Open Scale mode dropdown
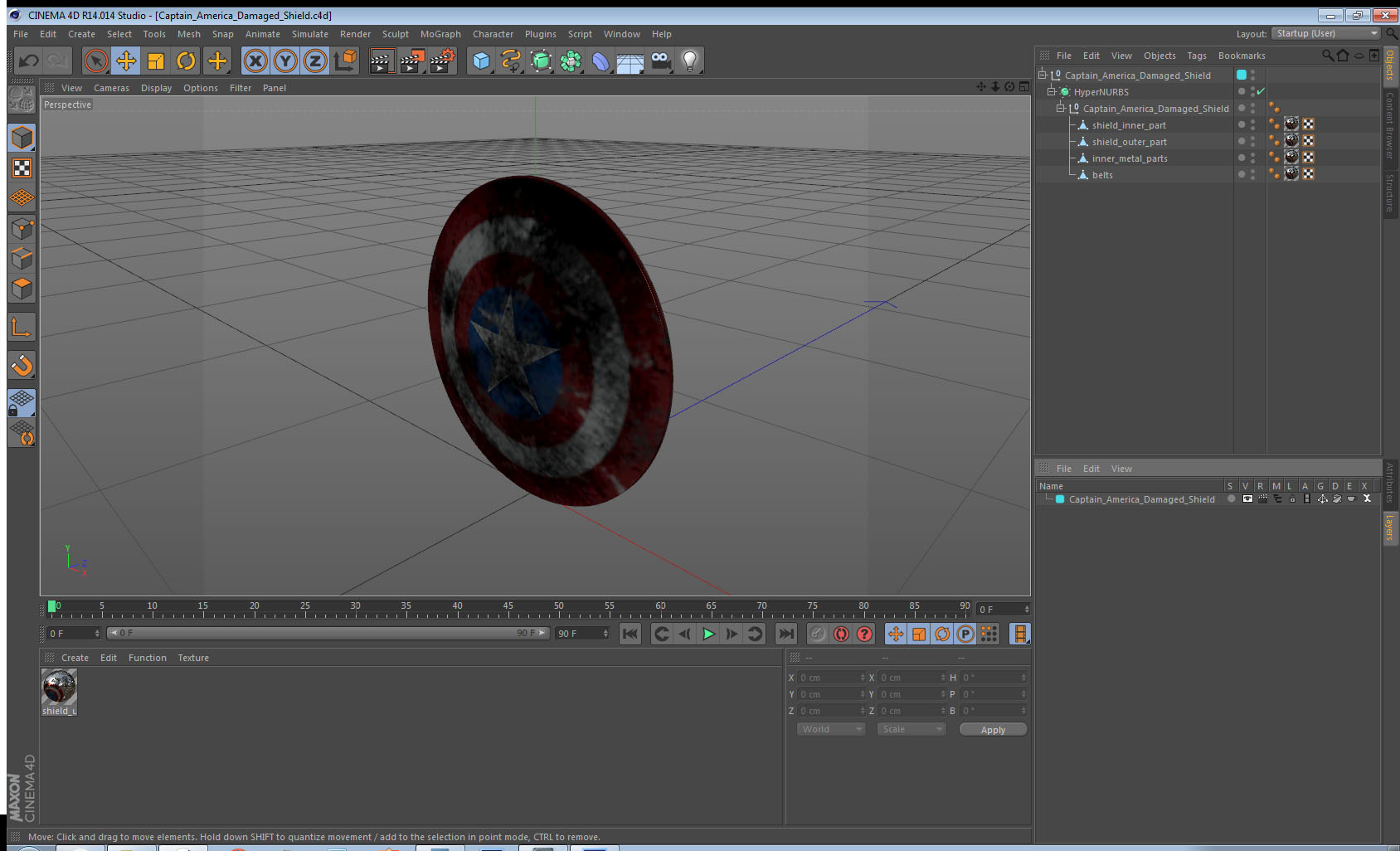Viewport: 1400px width, 851px height. click(911, 729)
